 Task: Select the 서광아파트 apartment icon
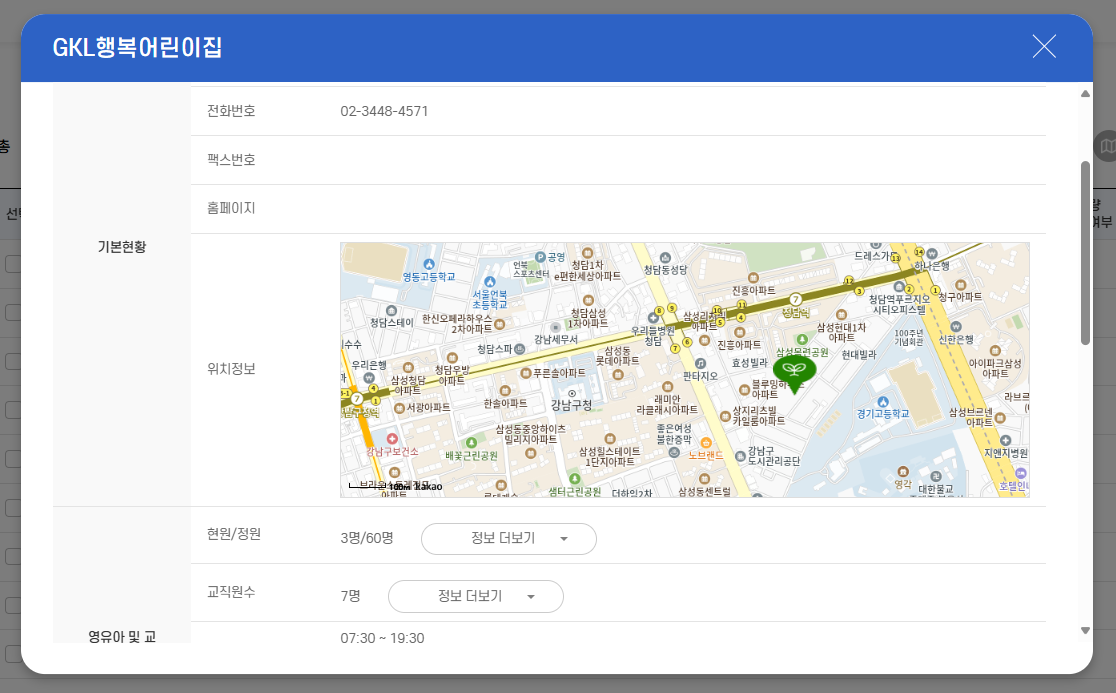pyautogui.click(x=399, y=408)
